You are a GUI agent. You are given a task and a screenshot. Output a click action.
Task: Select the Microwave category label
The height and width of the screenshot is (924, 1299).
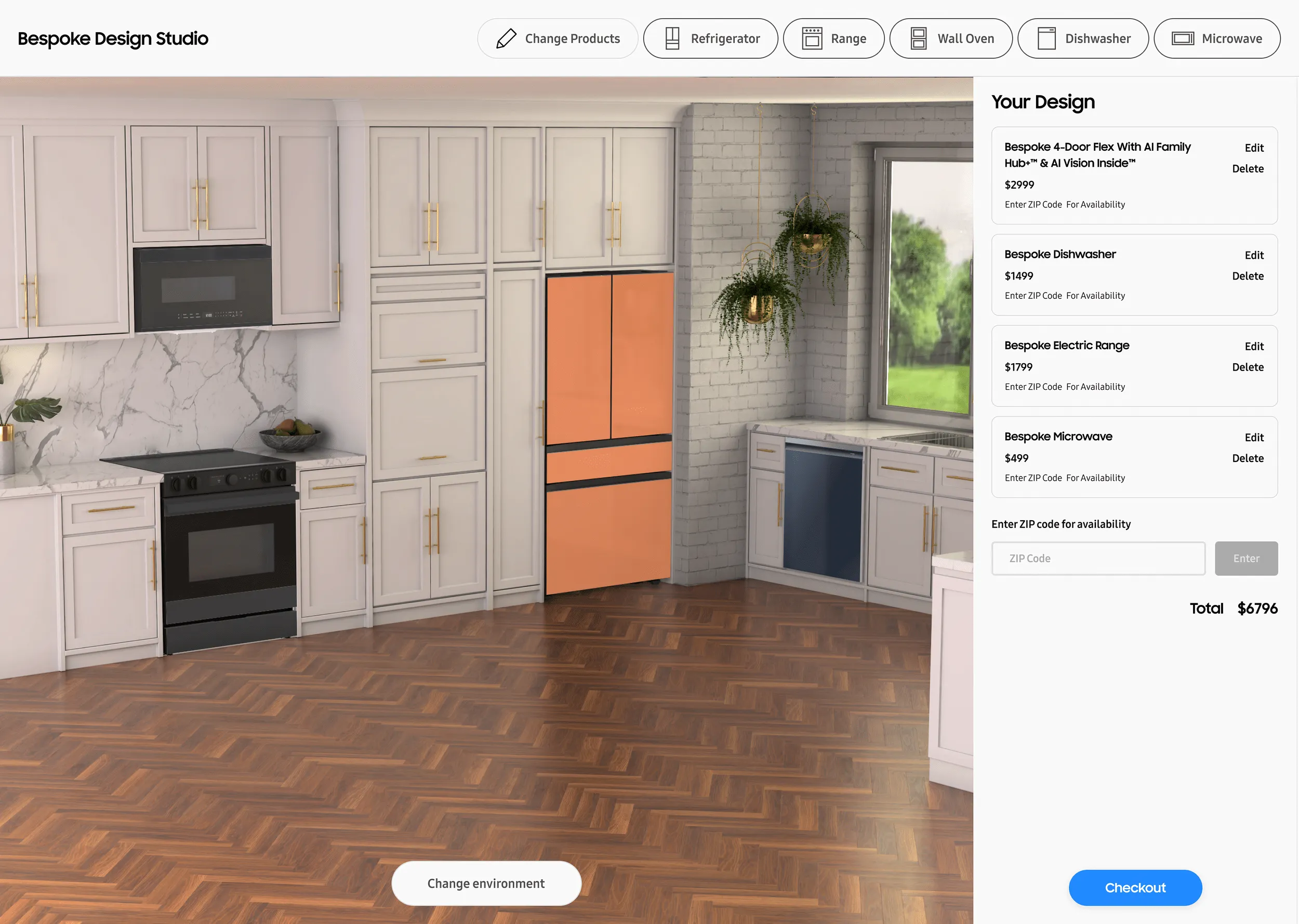tap(1232, 38)
